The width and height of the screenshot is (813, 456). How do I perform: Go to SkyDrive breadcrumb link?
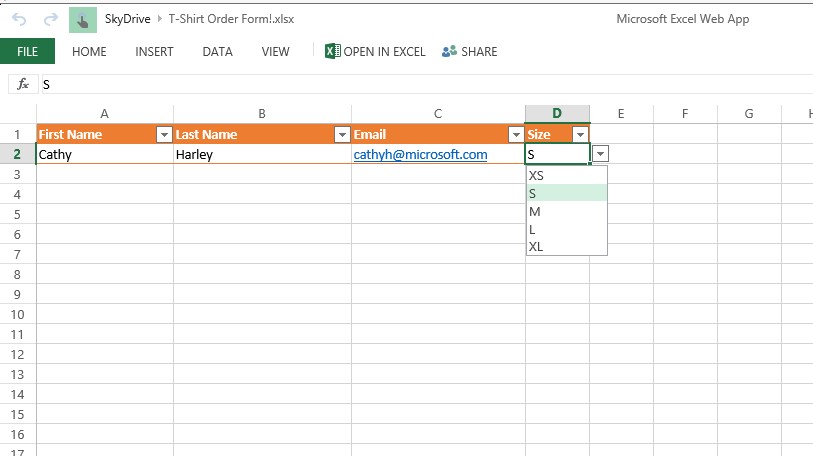[x=128, y=19]
